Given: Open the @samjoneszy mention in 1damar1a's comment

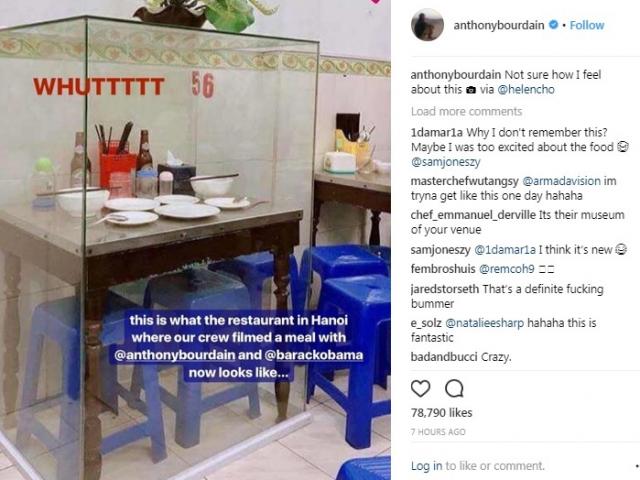Looking at the screenshot, I should [446, 162].
